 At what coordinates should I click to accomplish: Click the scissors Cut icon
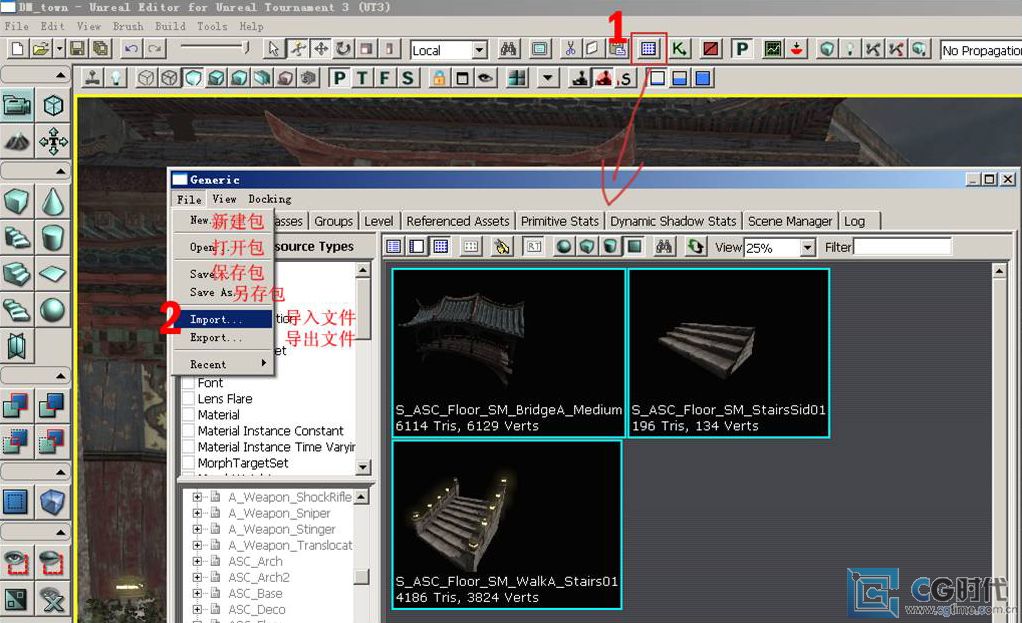click(570, 49)
